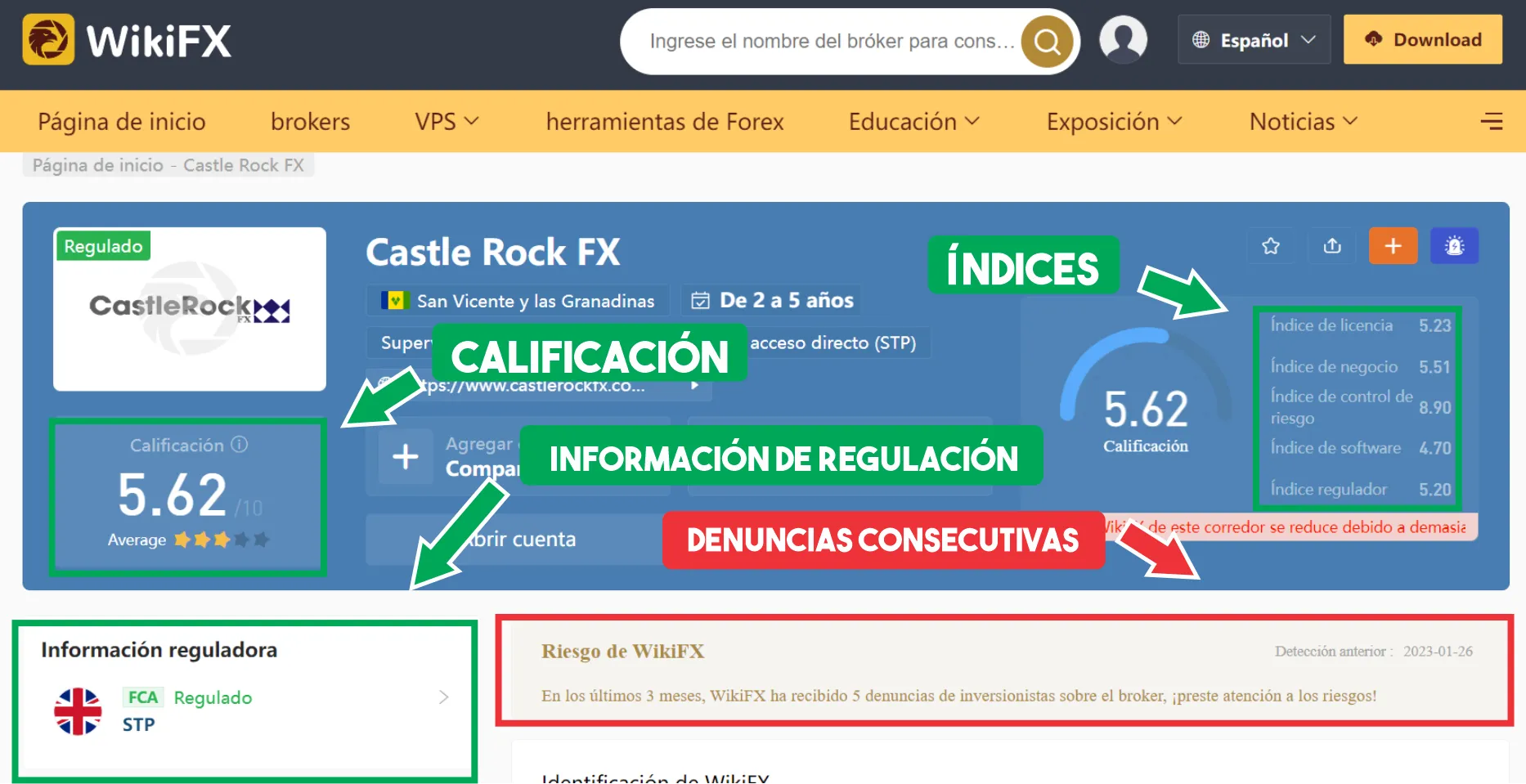The height and width of the screenshot is (784, 1526).
Task: Open herramientas de Forex menu item
Action: pos(665,121)
